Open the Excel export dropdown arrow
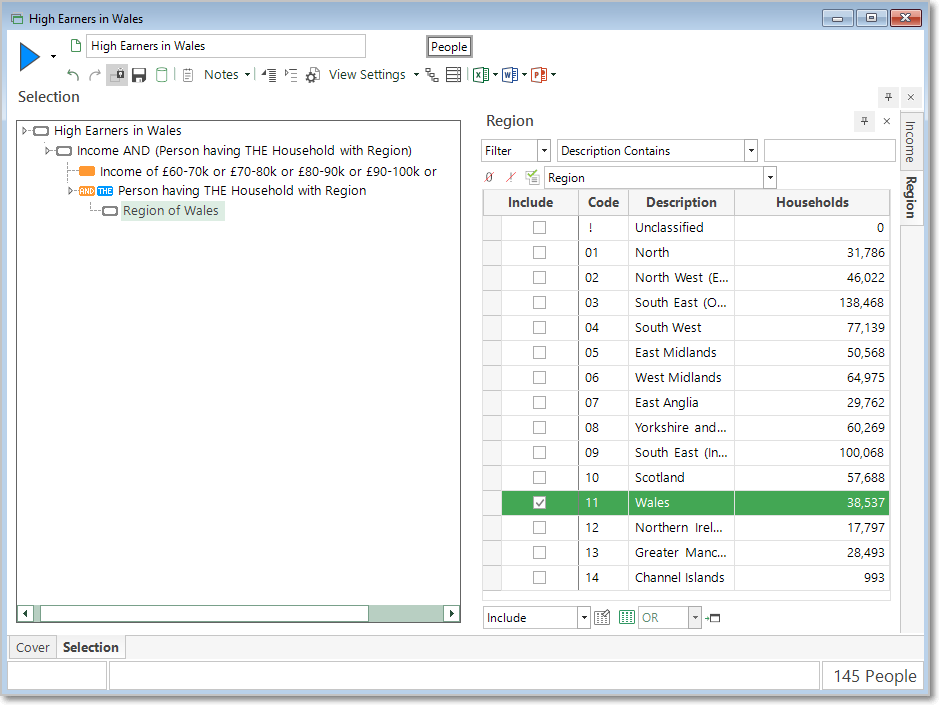Screen dimensions: 939x705 pyautogui.click(x=495, y=75)
